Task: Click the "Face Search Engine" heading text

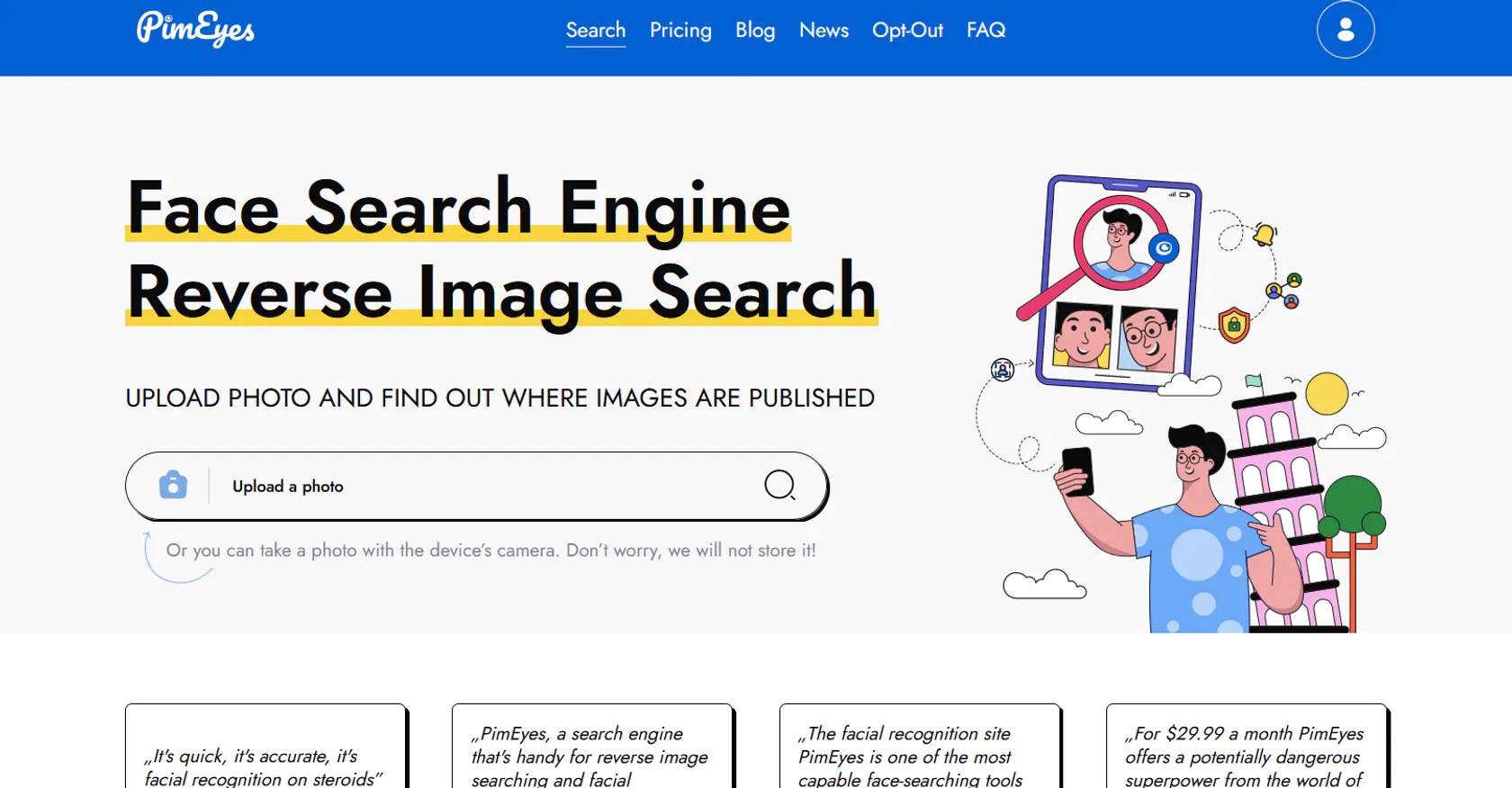Action: tap(458, 209)
